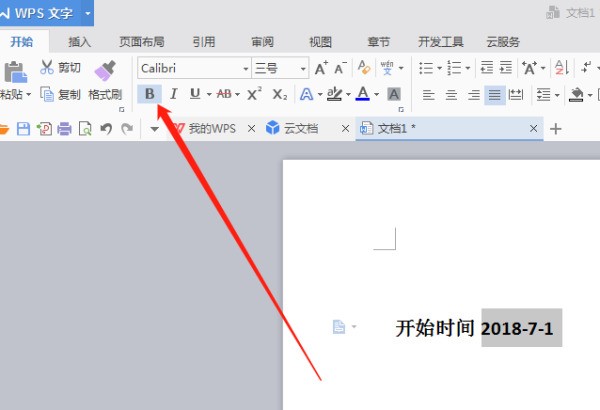The height and width of the screenshot is (410, 600).
Task: Switch to the 审阅 ribbon tab
Action: coord(262,42)
